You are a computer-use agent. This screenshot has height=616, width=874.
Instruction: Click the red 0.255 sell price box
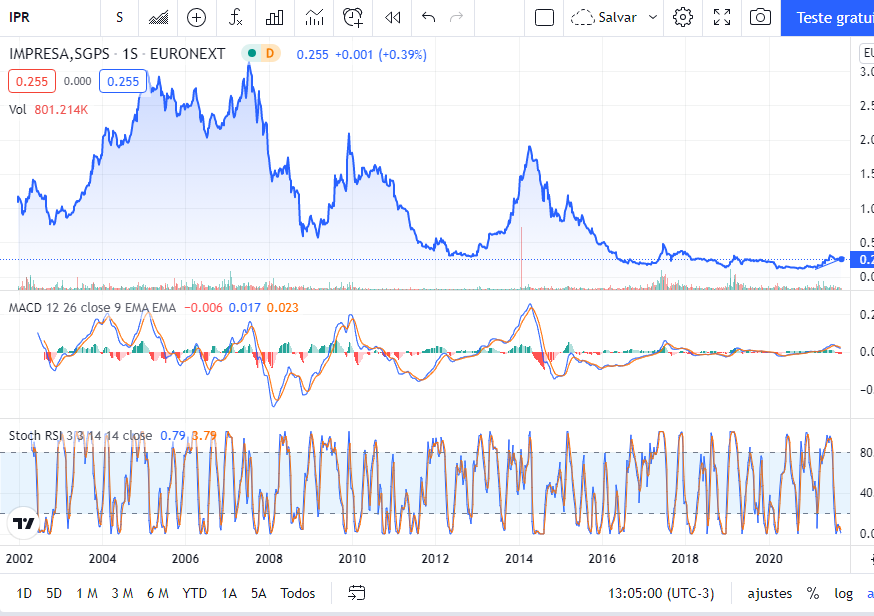pyautogui.click(x=32, y=81)
